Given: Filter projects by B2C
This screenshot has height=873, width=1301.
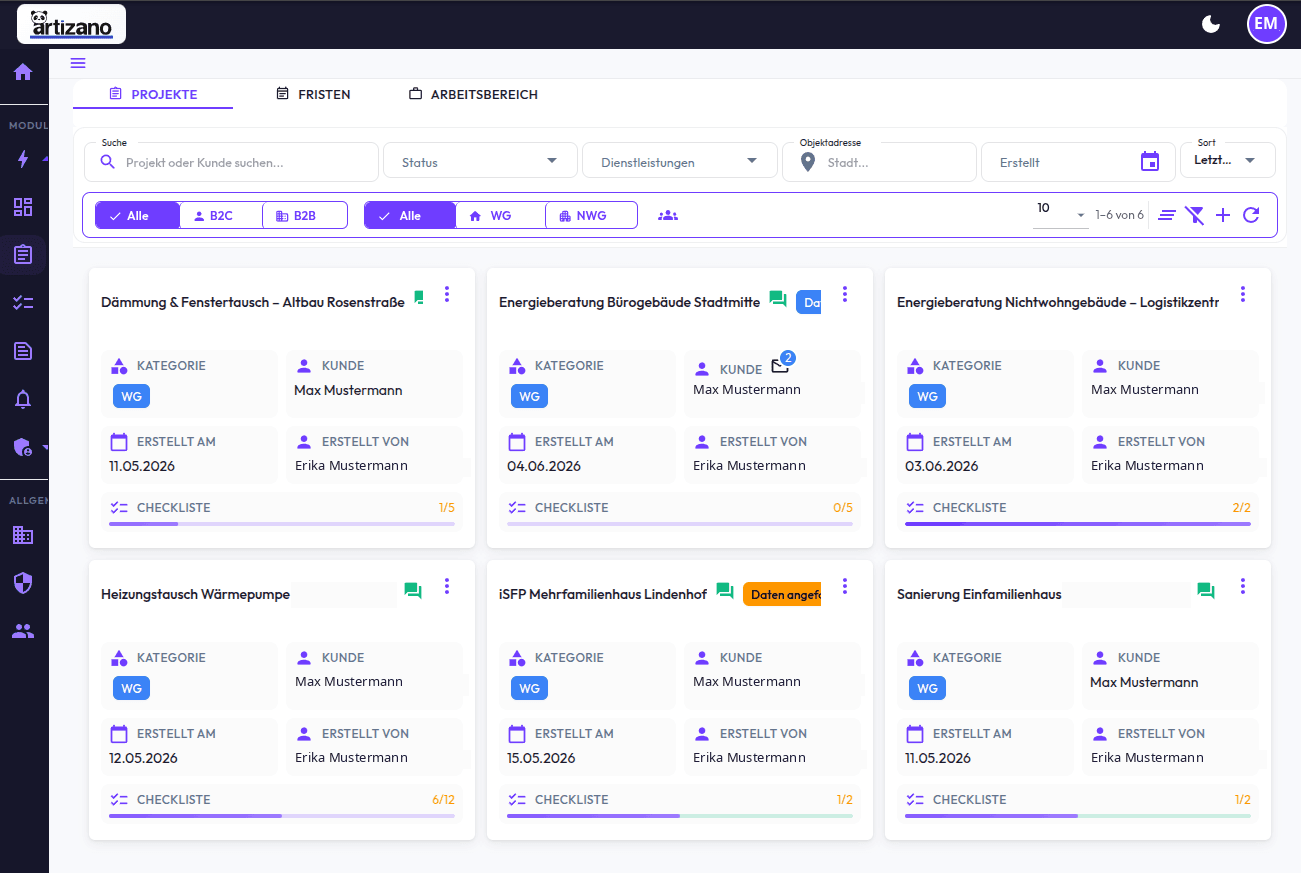Looking at the screenshot, I should click(221, 215).
